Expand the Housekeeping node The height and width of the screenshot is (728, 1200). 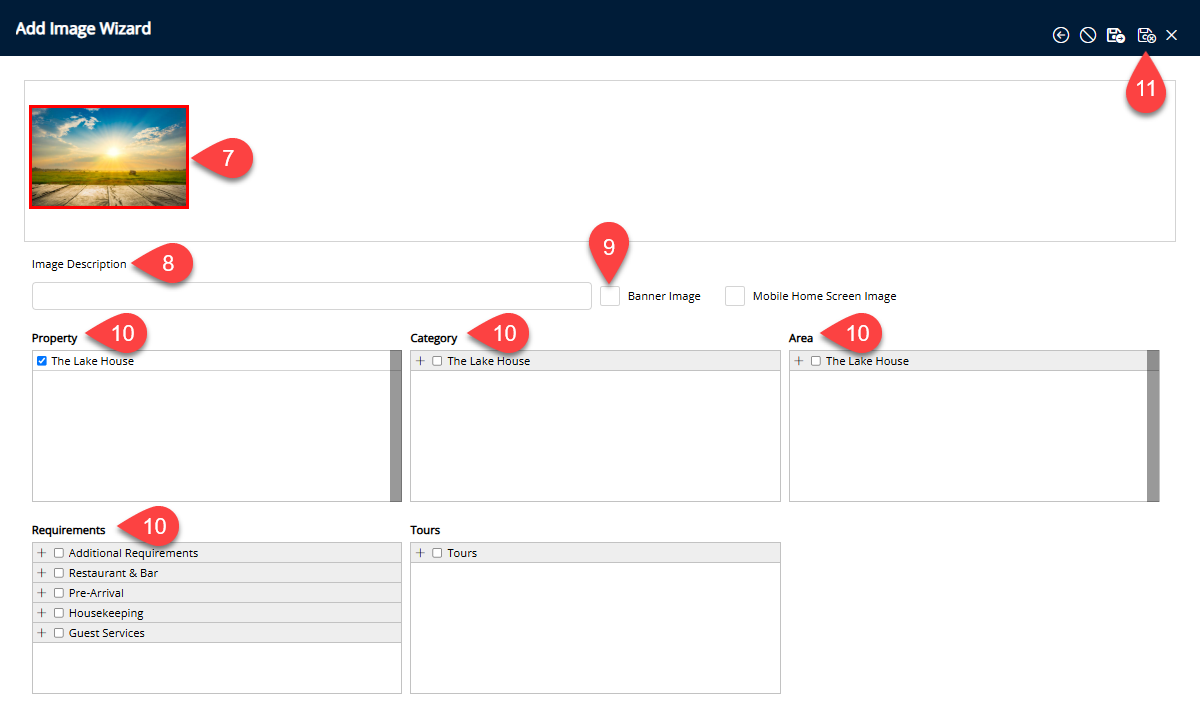point(42,613)
